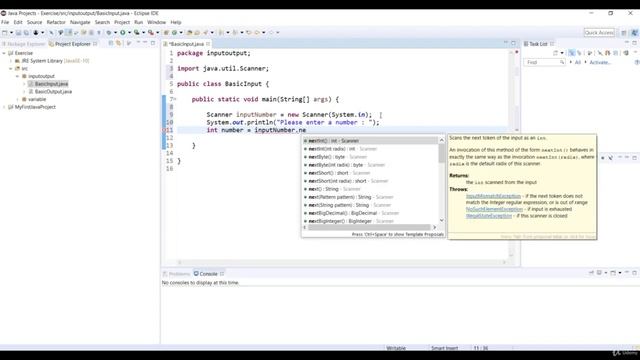This screenshot has height=360, width=640.
Task: Collapse the src folder node
Action: (11, 69)
